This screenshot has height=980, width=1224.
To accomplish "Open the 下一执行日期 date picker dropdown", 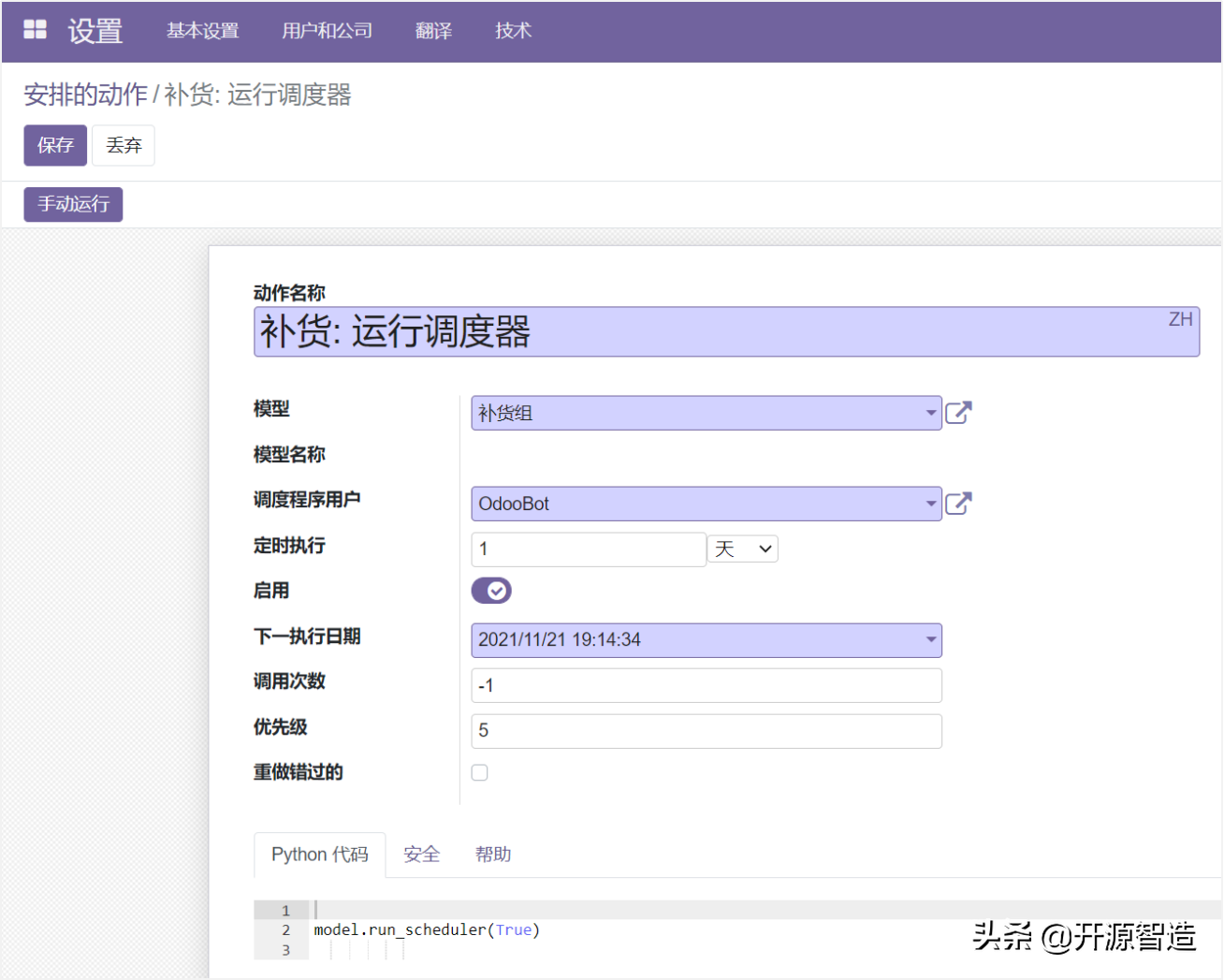I will tap(930, 640).
